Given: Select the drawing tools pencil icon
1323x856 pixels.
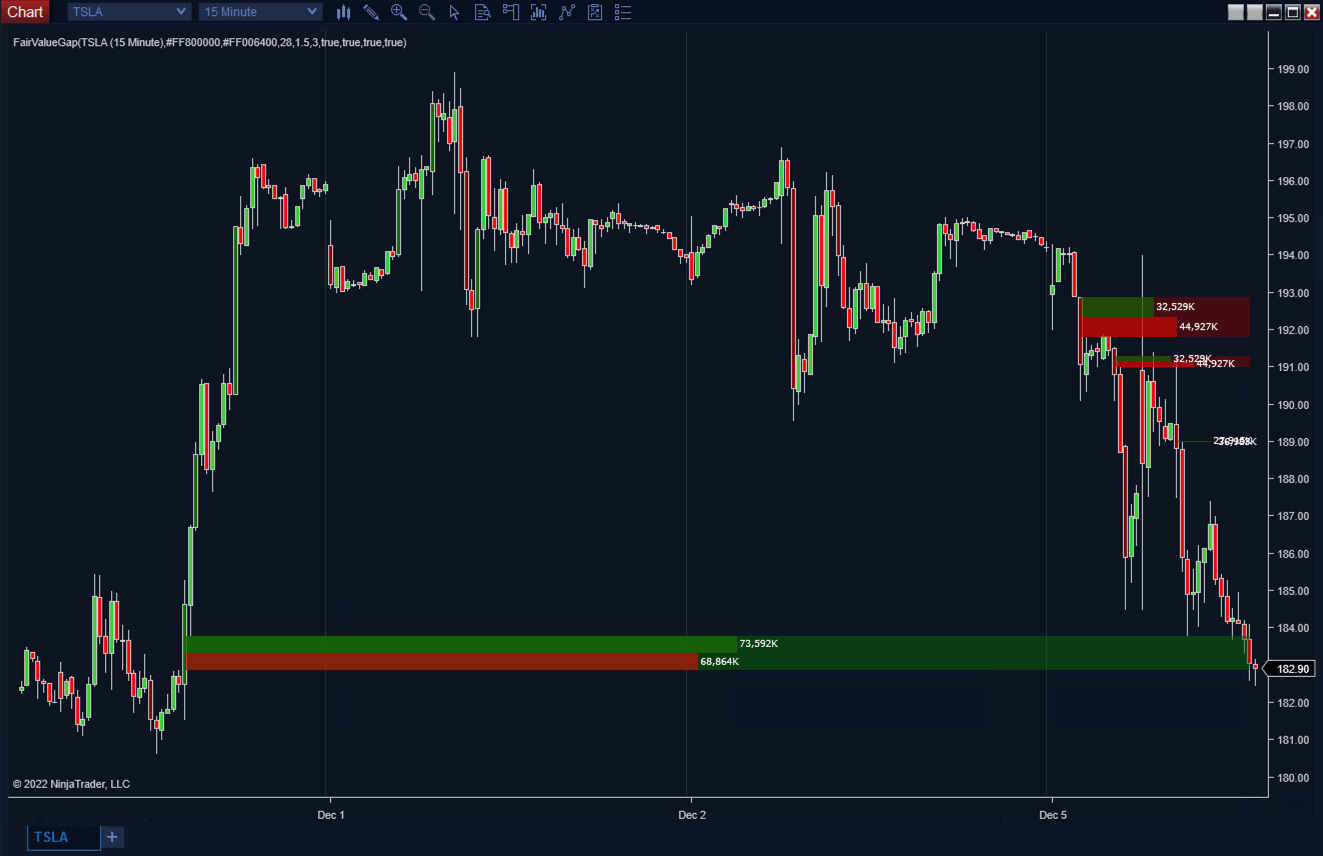Looking at the screenshot, I should coord(371,12).
